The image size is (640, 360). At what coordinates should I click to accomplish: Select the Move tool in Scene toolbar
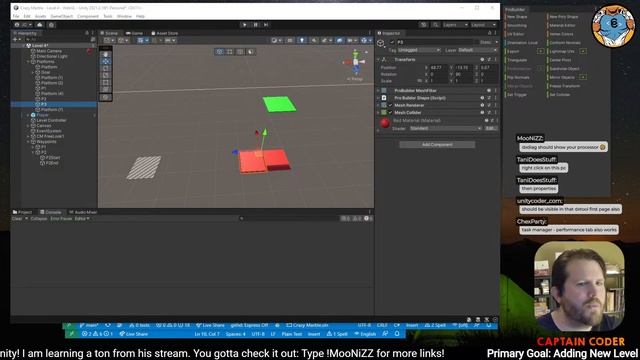point(106,61)
